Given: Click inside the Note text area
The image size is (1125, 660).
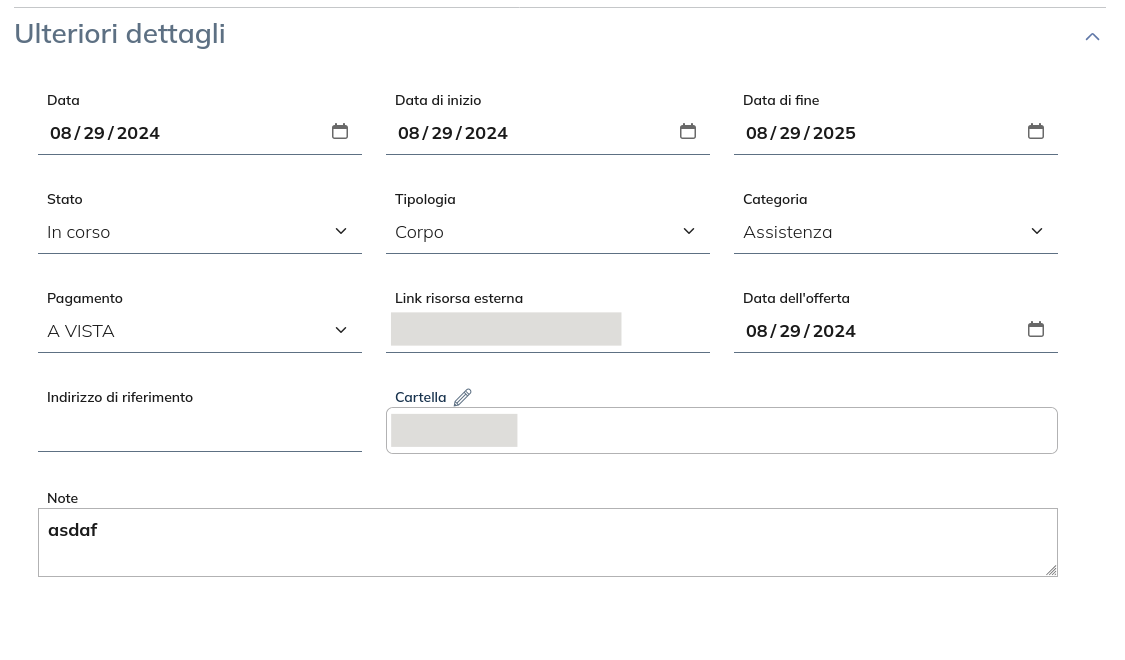Looking at the screenshot, I should [x=548, y=540].
